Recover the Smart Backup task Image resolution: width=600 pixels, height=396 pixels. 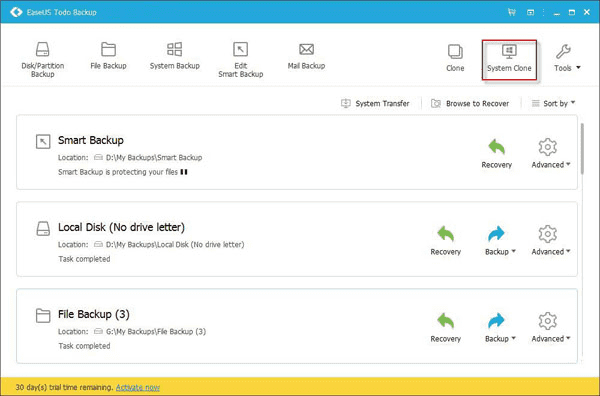496,154
